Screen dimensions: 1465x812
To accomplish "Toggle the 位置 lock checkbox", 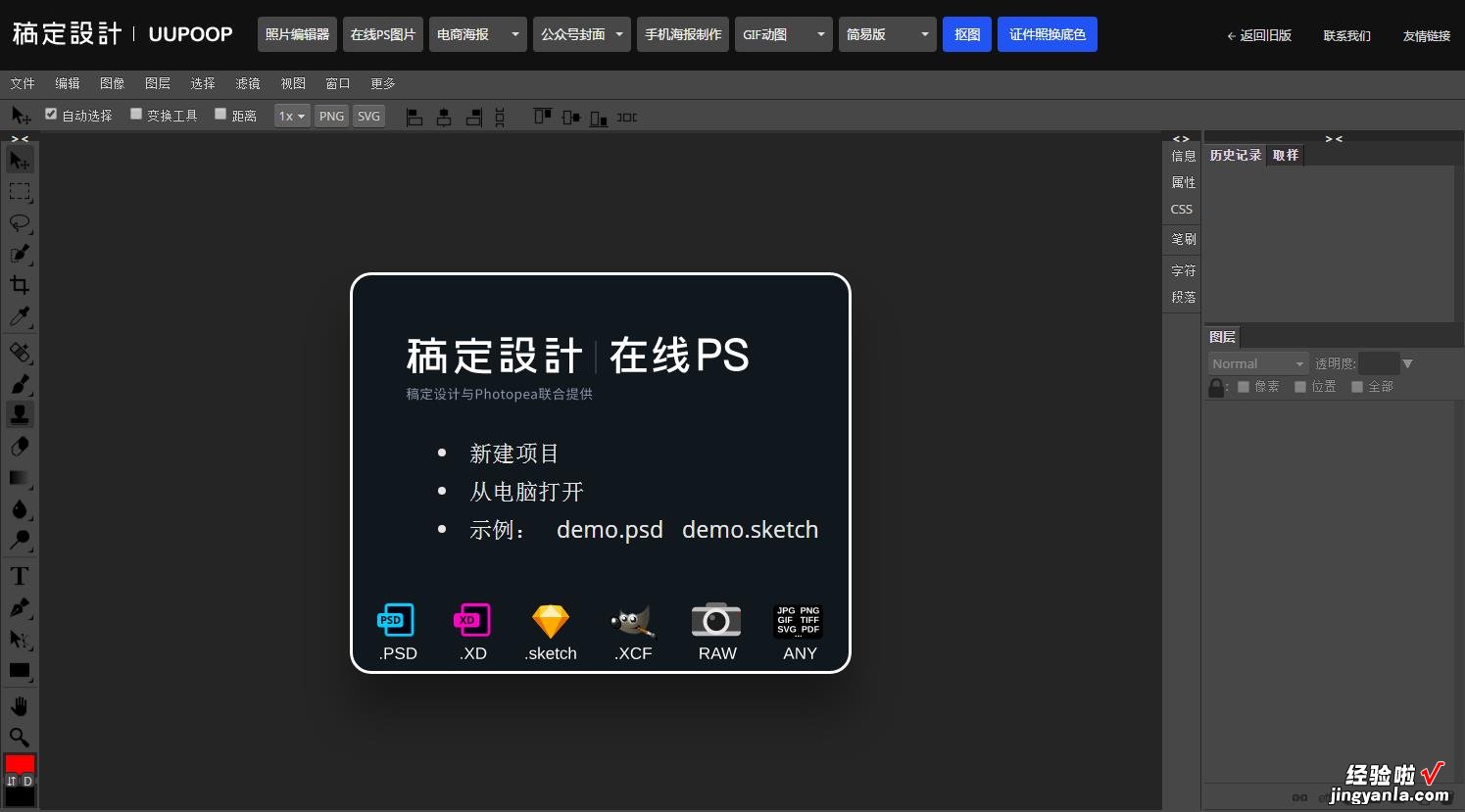I will click(x=1300, y=387).
